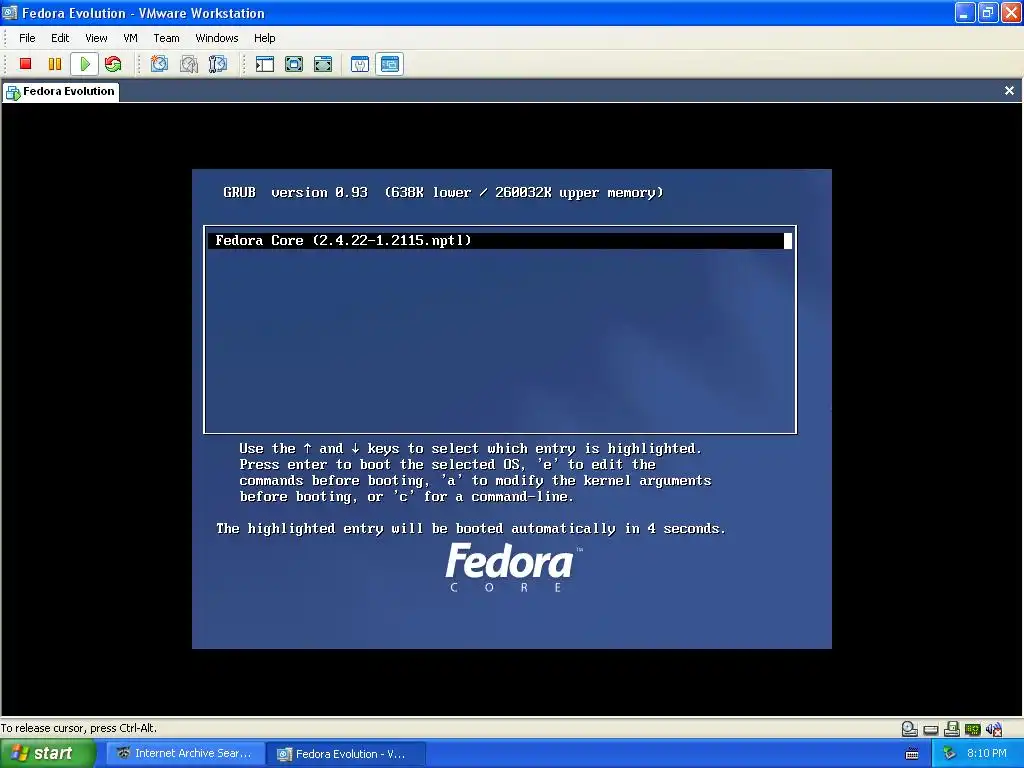The height and width of the screenshot is (768, 1024).
Task: Click the 8:10 PM system clock
Action: pyautogui.click(x=986, y=754)
